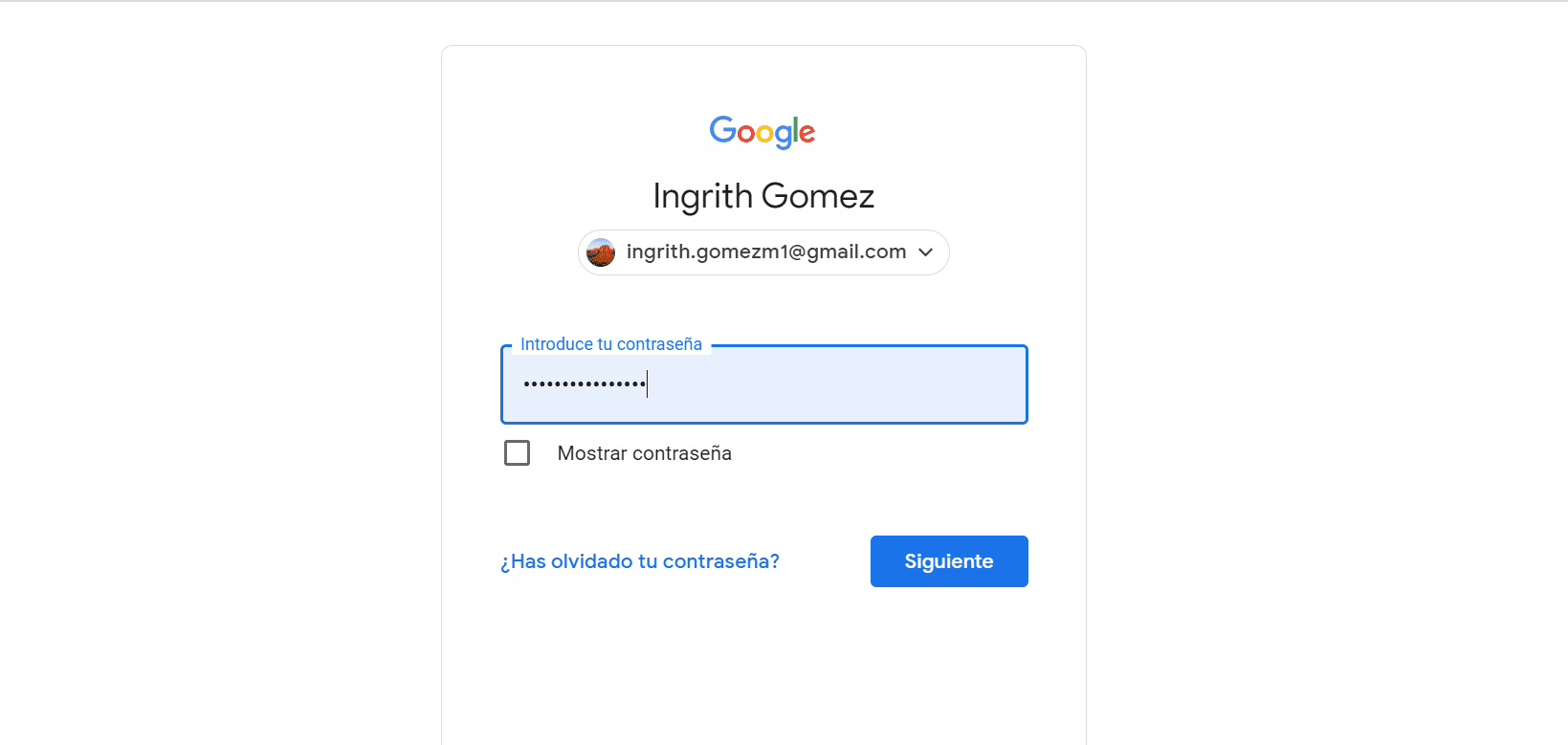Click the account profile picture avatar

tap(601, 252)
